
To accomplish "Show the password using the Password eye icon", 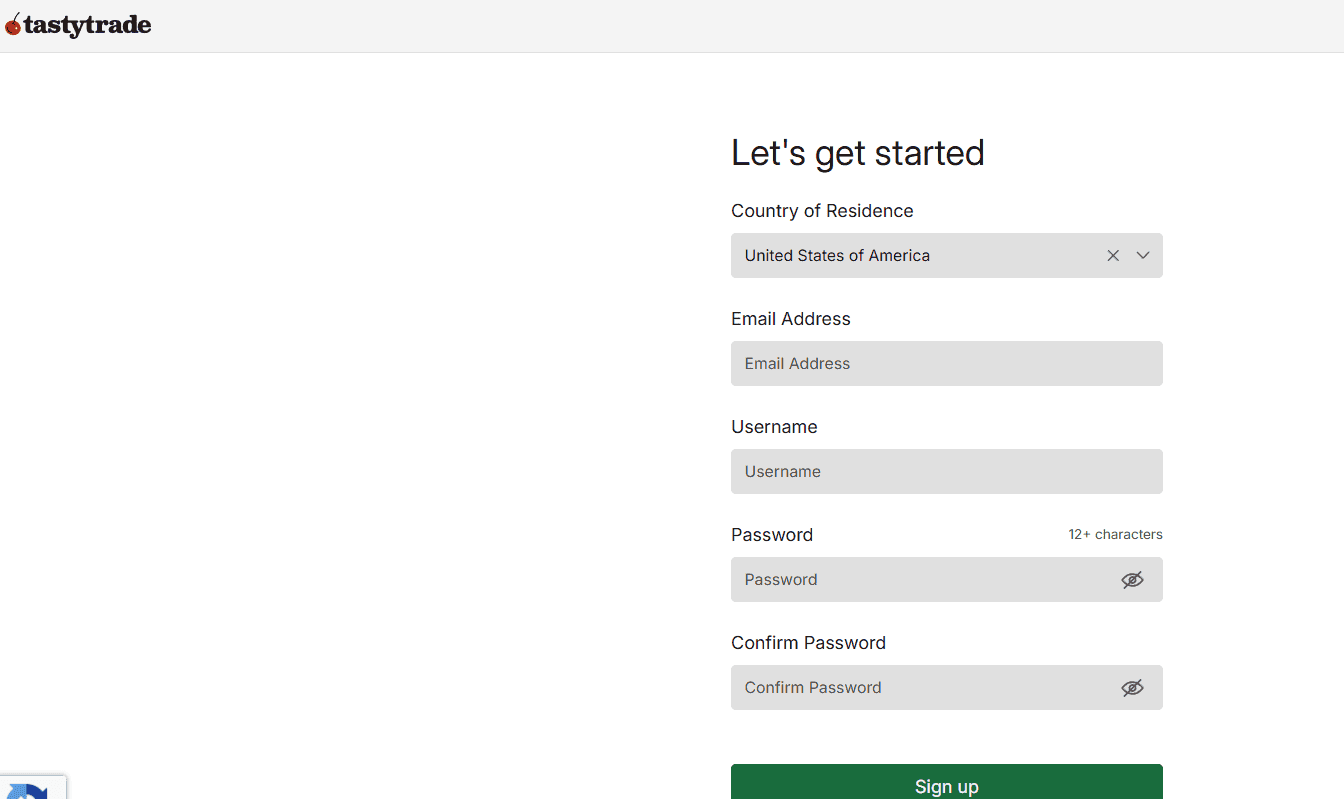I will pos(1132,580).
